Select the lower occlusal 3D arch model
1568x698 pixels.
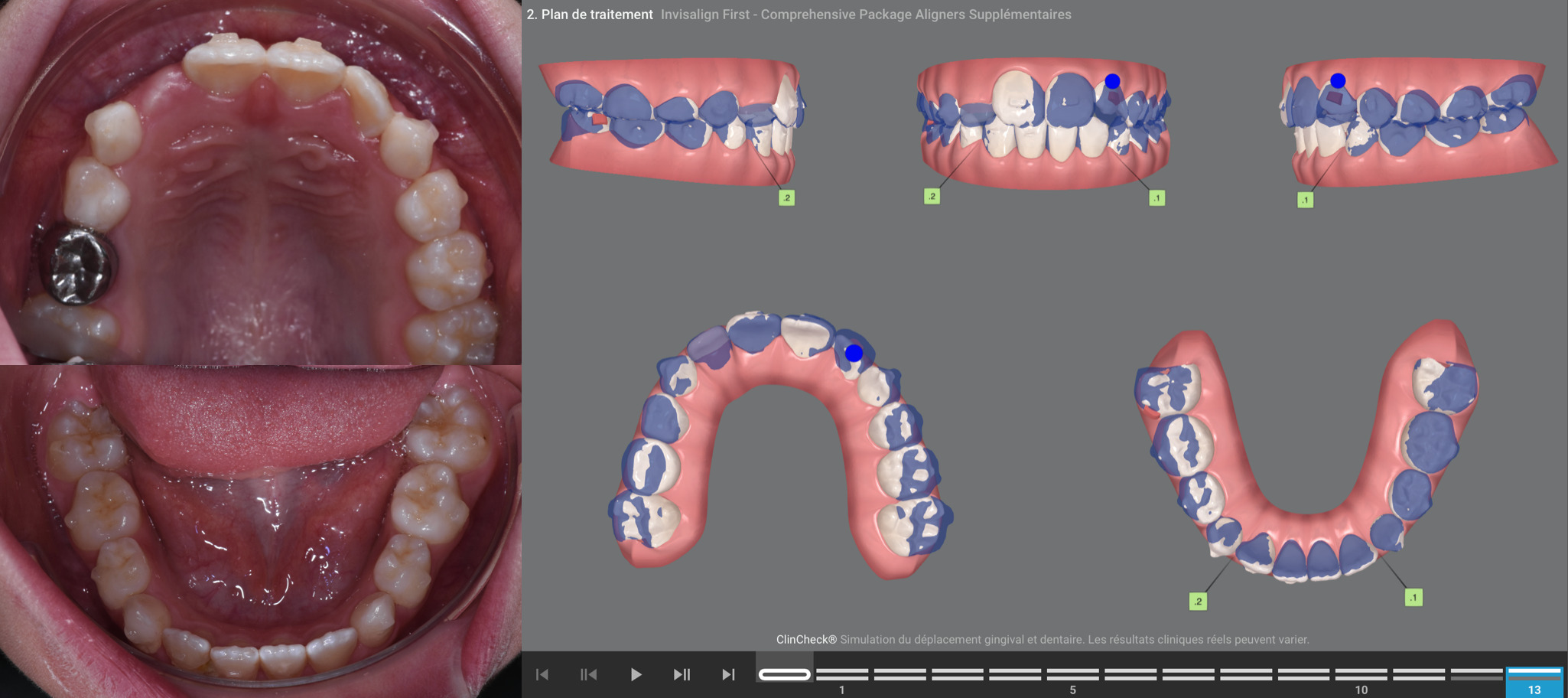pyautogui.click(x=1306, y=452)
